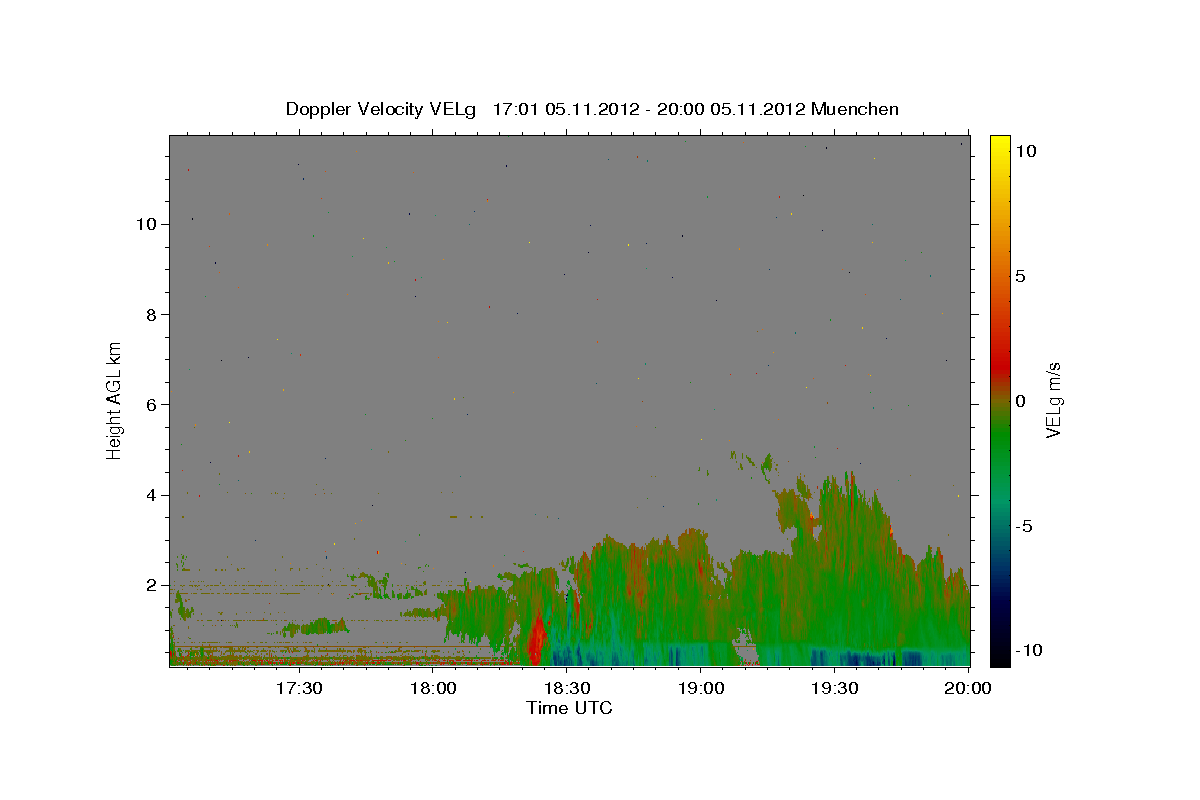Click the 'VELg m/s' colorbar label
This screenshot has height=800, width=1200.
(x=1053, y=400)
